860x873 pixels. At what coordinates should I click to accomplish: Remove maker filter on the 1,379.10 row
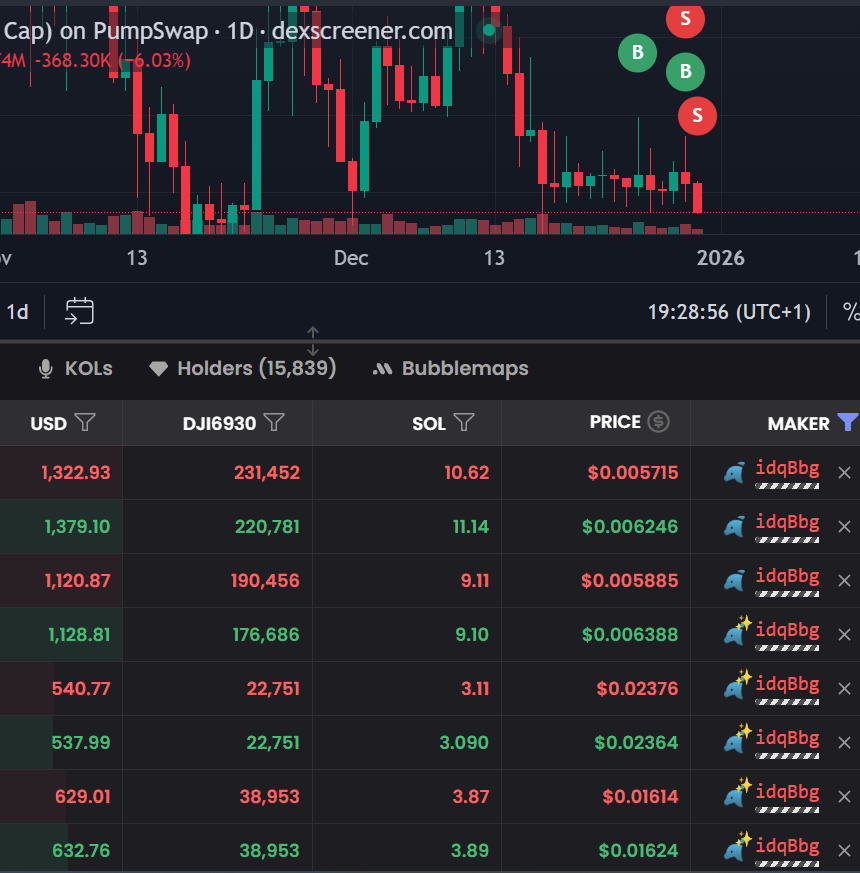[x=844, y=527]
